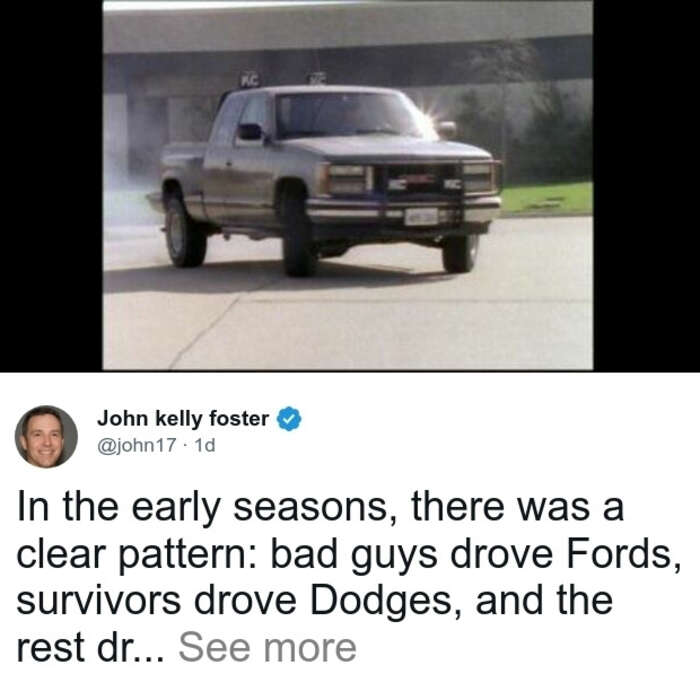Click the 1d post timestamp
This screenshot has height=700, width=700.
[205, 445]
